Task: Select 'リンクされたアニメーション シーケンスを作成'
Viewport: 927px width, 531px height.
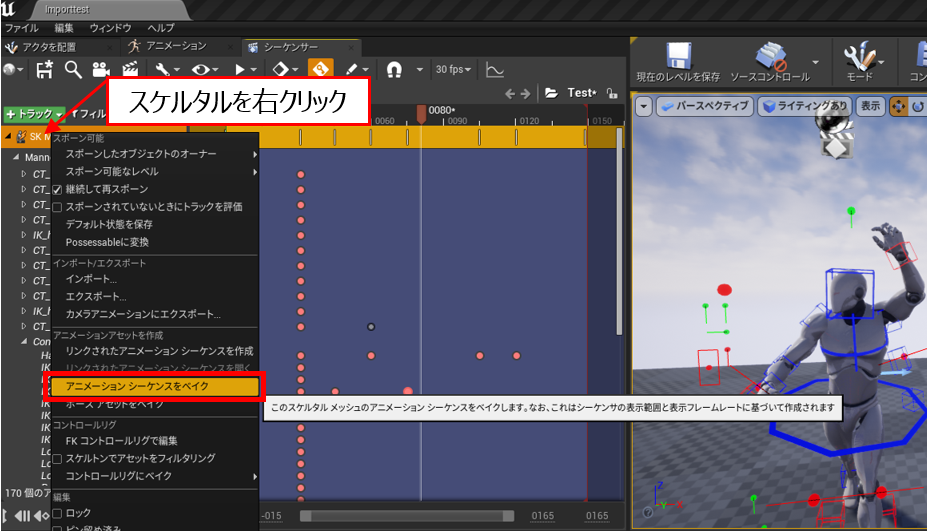Action: coord(155,351)
